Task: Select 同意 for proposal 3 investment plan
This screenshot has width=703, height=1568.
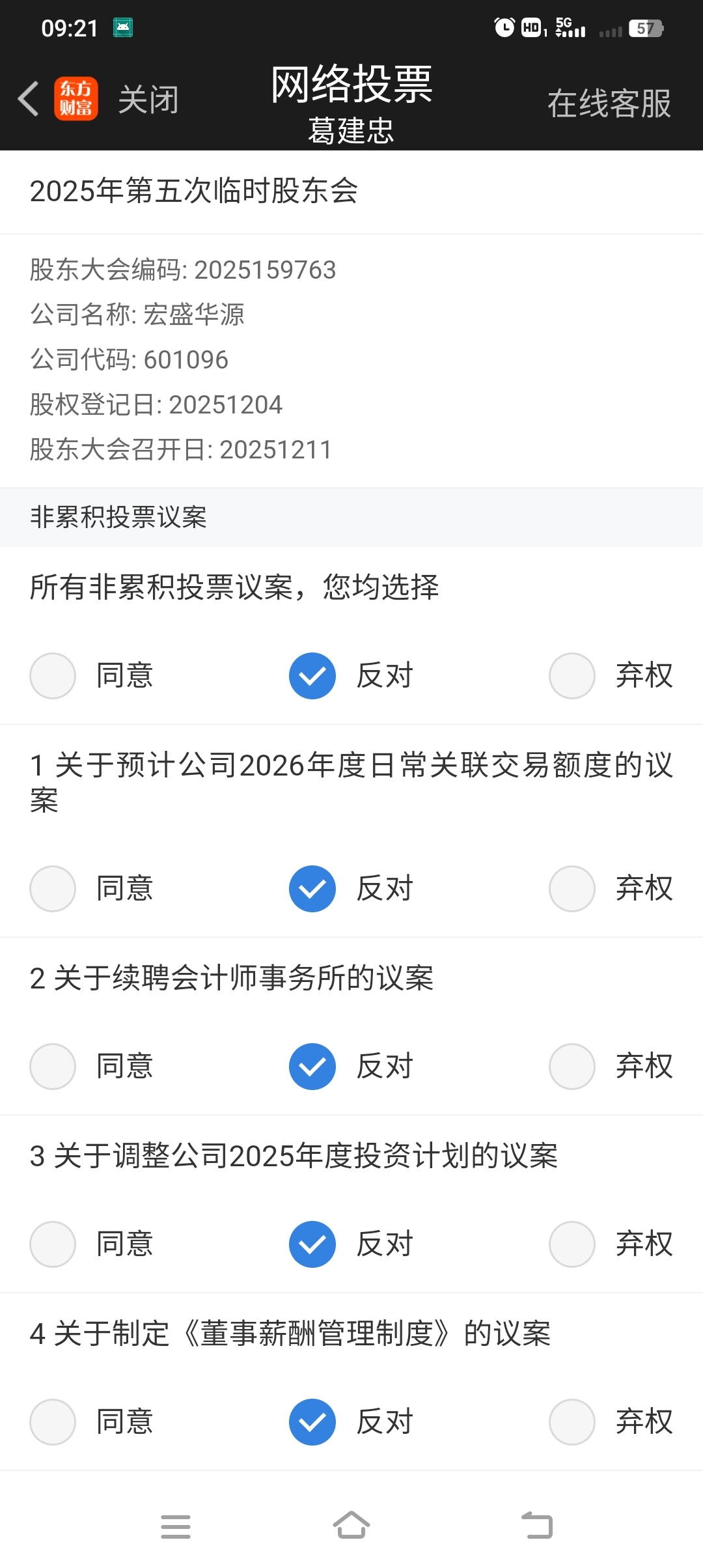Action: point(53,1244)
